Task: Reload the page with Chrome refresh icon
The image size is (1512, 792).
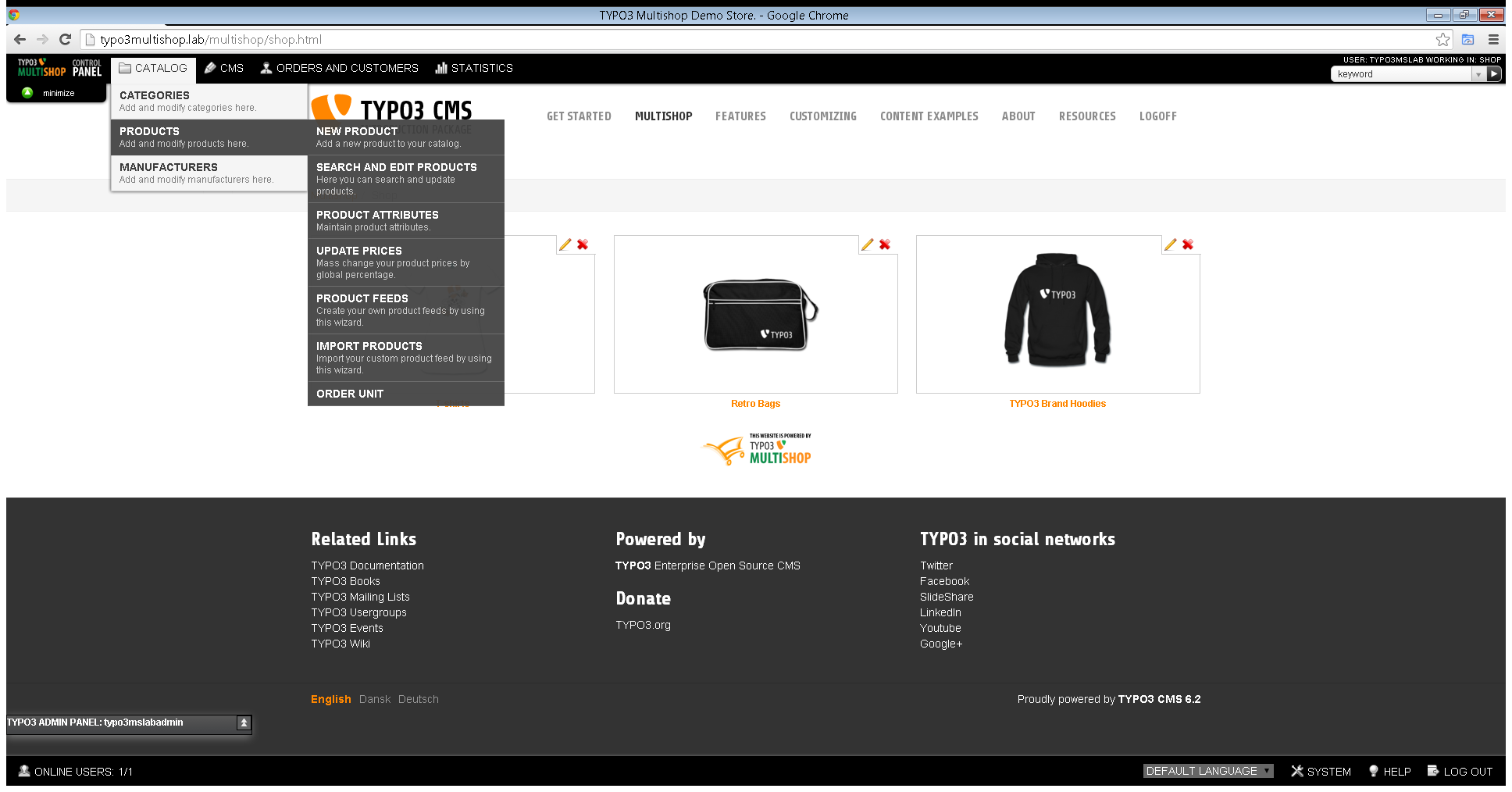Action: pyautogui.click(x=65, y=39)
